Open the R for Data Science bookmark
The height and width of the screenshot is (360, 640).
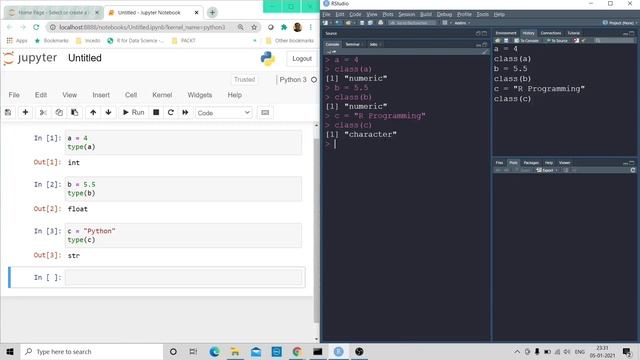[x=136, y=40]
